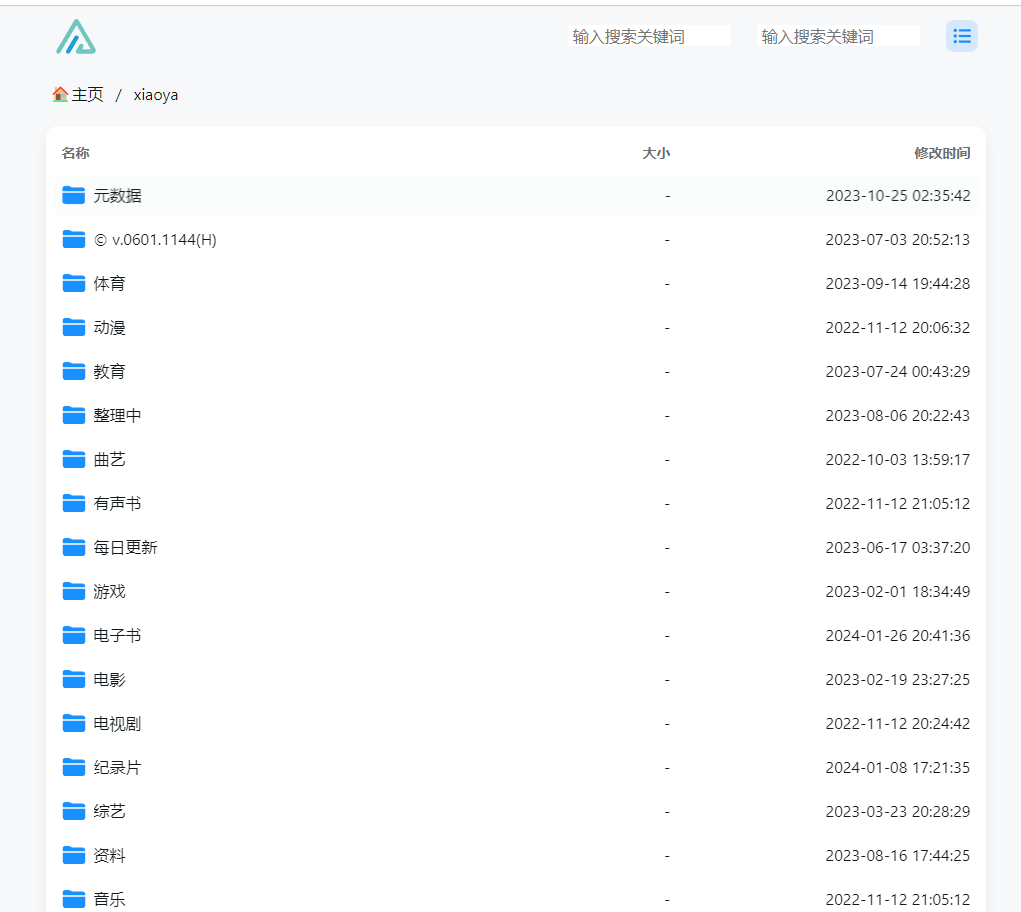
Task: Click folder icon of v.0601.1144(H)
Action: click(74, 240)
